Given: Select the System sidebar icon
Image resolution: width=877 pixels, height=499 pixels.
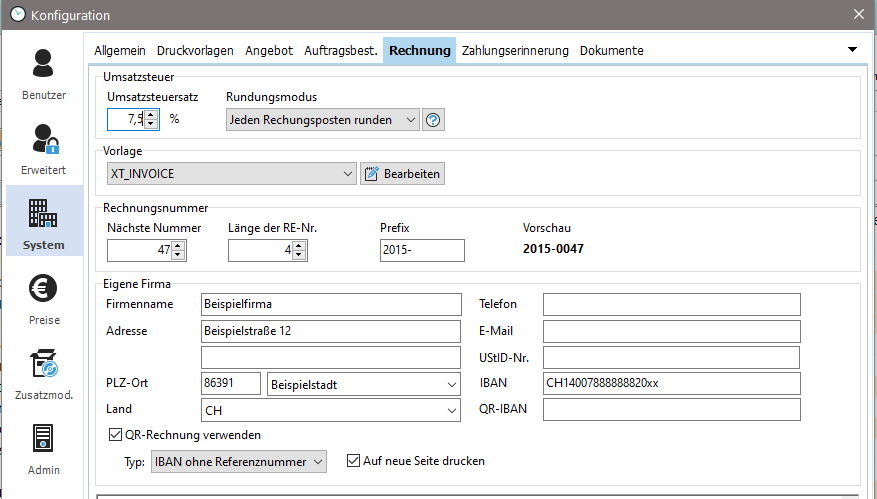Looking at the screenshot, I should coord(44,223).
